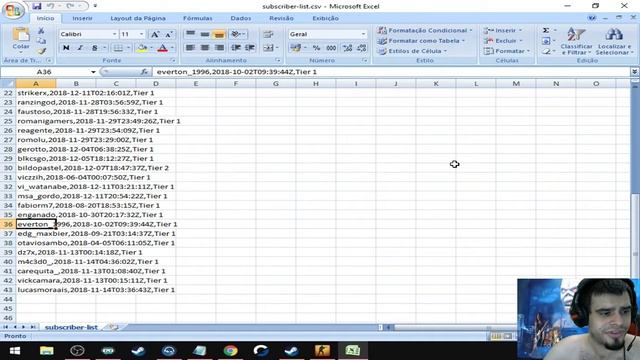This screenshot has width=640, height=360.
Task: Center cell text horizontally
Action: [205, 48]
